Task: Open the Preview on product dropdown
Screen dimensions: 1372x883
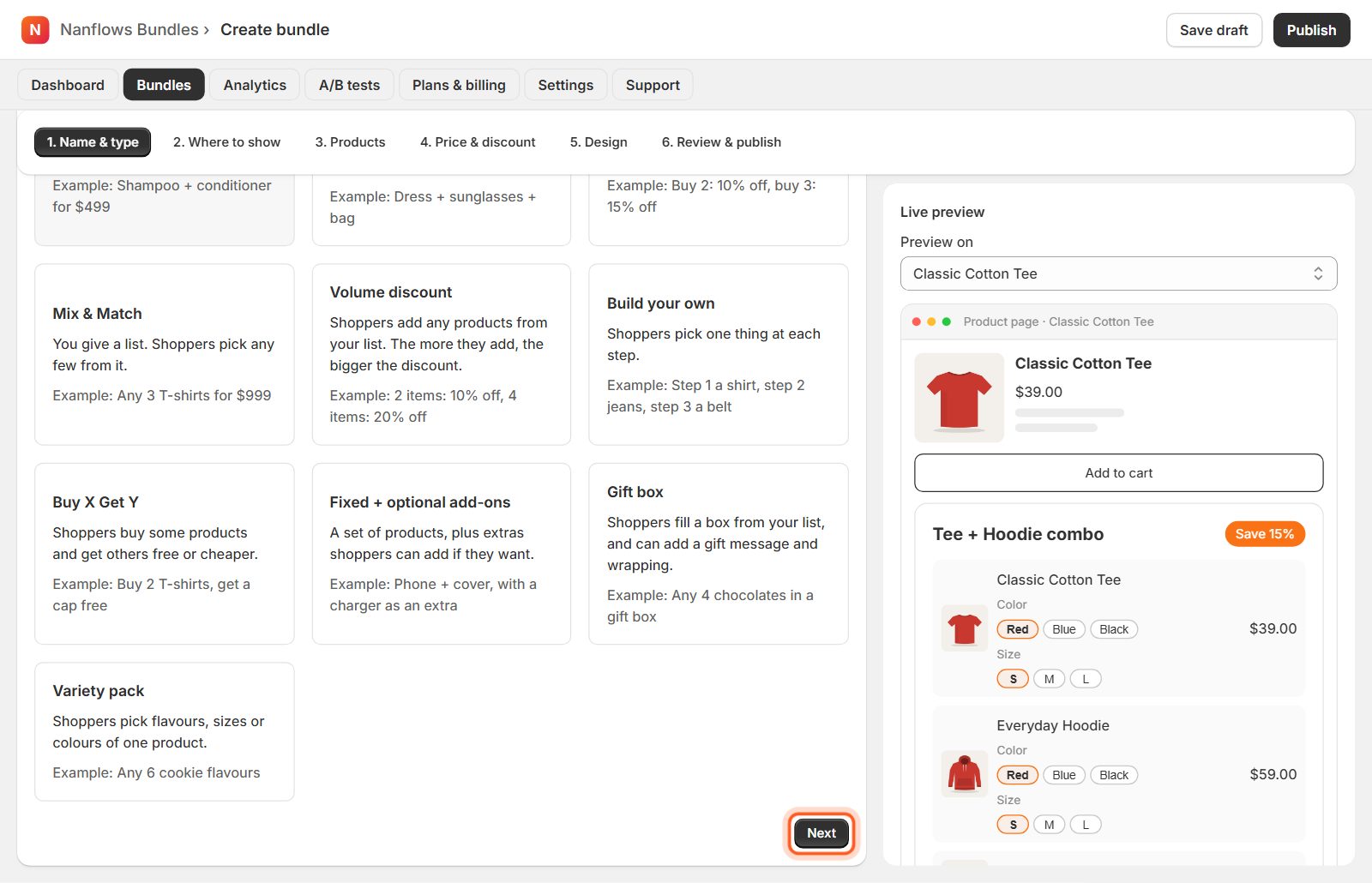Action: coord(1118,273)
